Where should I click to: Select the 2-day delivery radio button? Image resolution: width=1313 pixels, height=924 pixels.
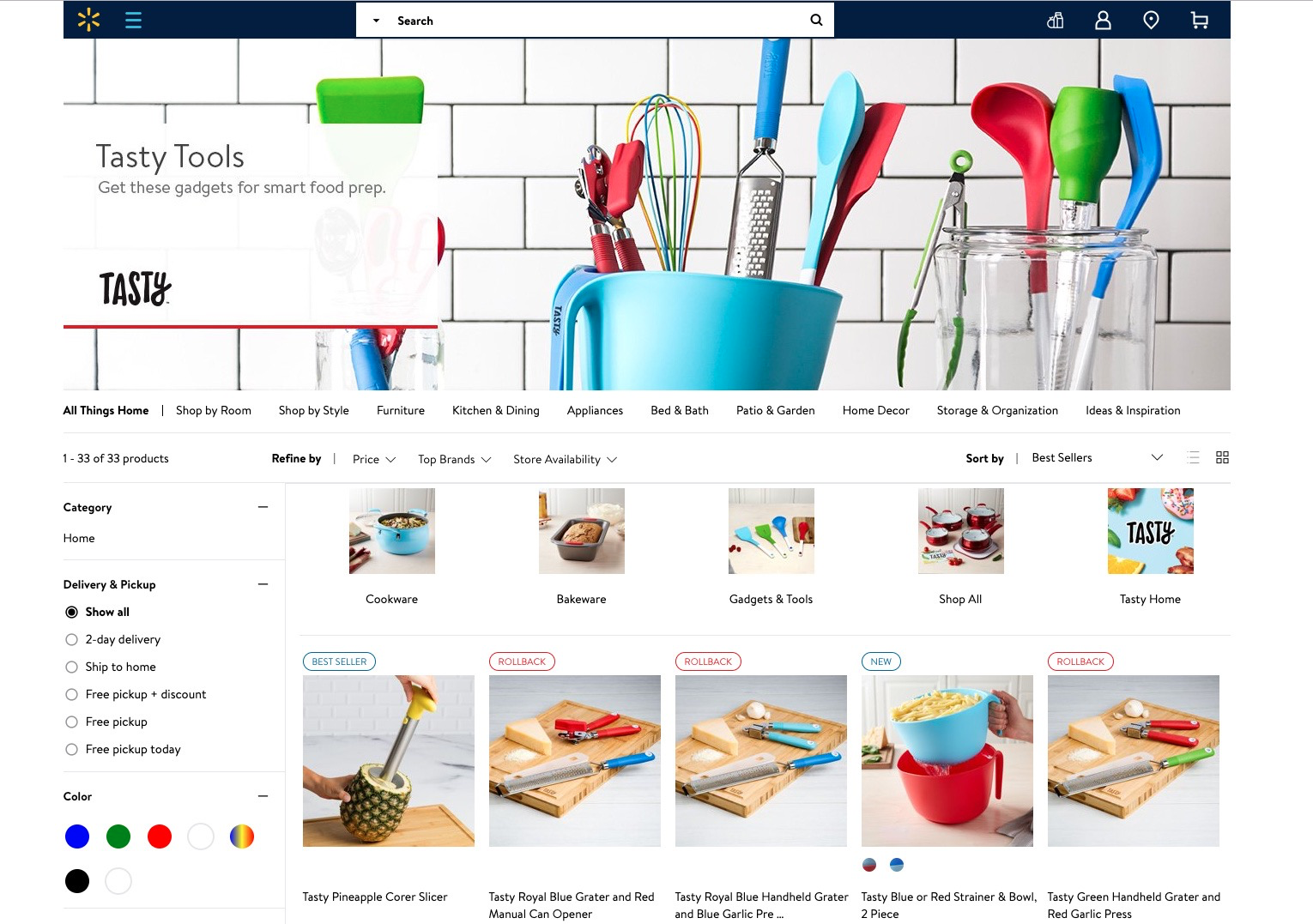[72, 639]
